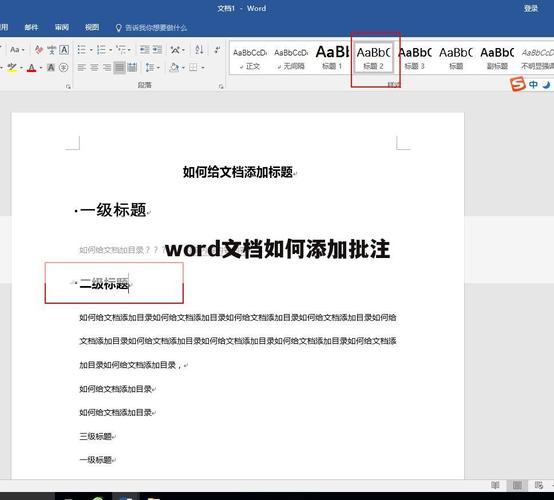
Task: Open the Asian Layout menu
Action: pyautogui.click(x=177, y=49)
